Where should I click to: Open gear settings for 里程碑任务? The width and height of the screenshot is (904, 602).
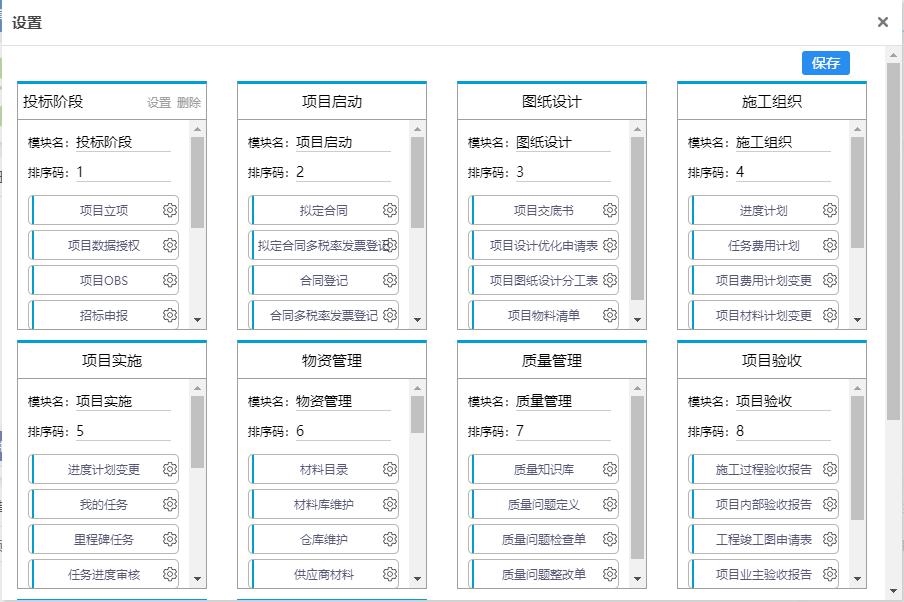(x=170, y=539)
